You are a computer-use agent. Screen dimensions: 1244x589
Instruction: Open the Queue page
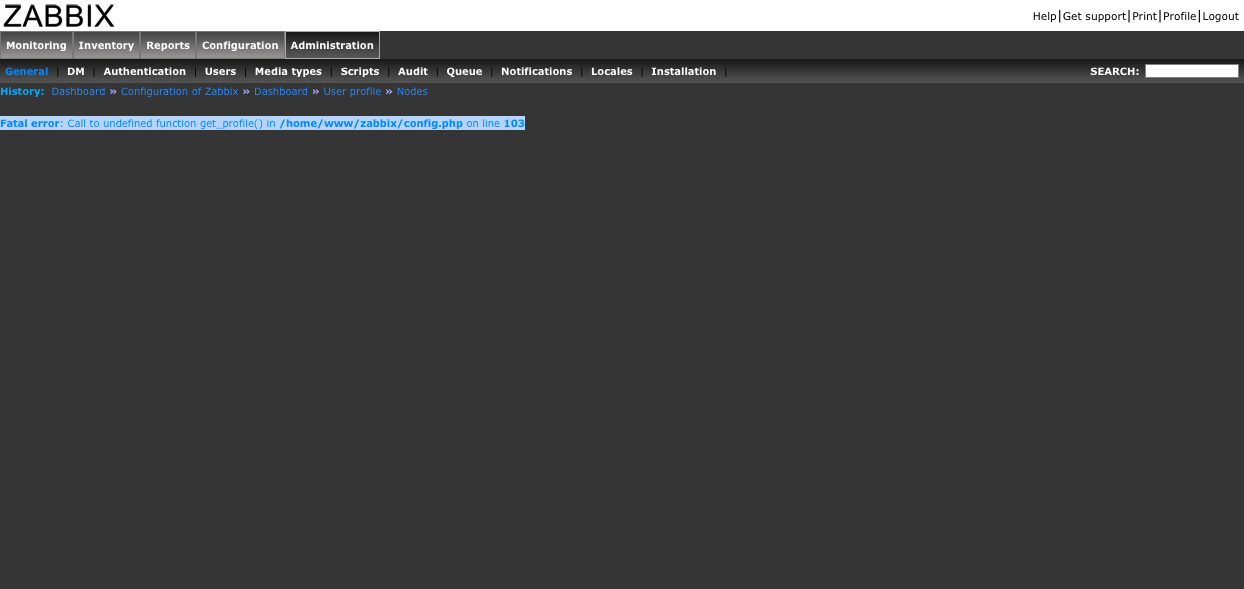[464, 72]
